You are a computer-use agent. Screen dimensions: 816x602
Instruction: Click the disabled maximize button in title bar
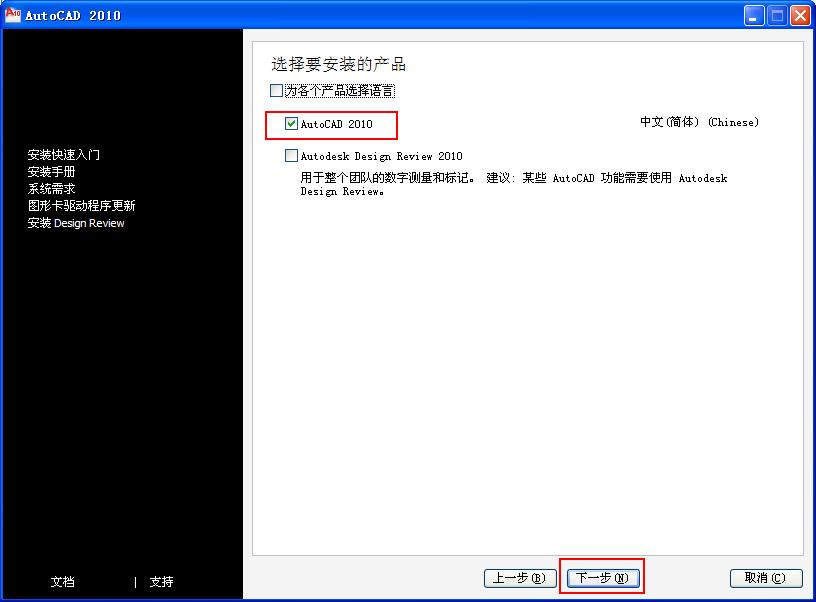point(777,16)
